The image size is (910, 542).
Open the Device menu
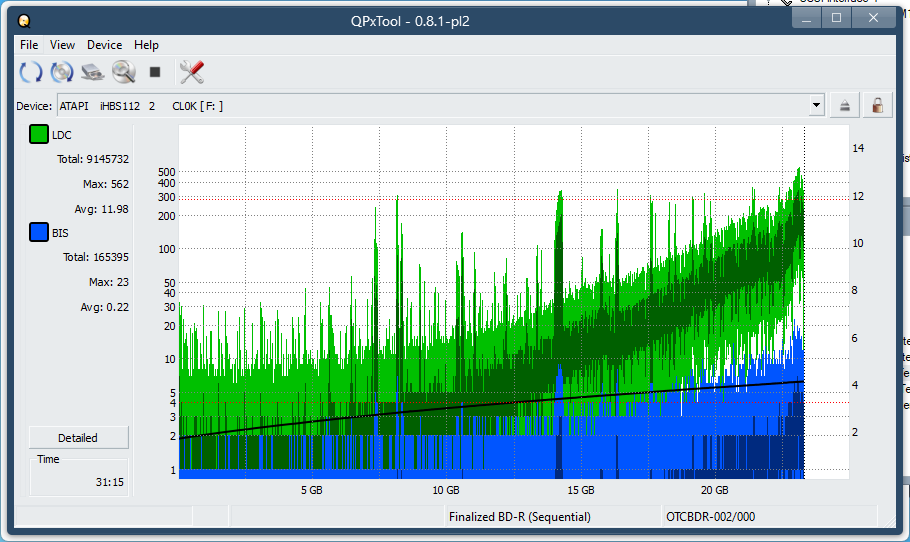coord(104,45)
